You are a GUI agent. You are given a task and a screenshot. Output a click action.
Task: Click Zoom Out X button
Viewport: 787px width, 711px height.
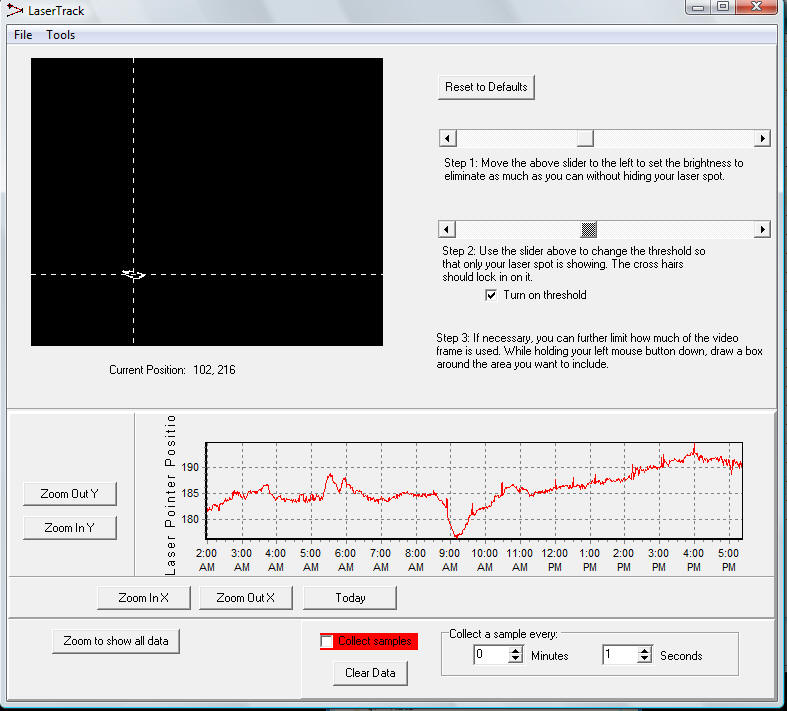pyautogui.click(x=245, y=598)
